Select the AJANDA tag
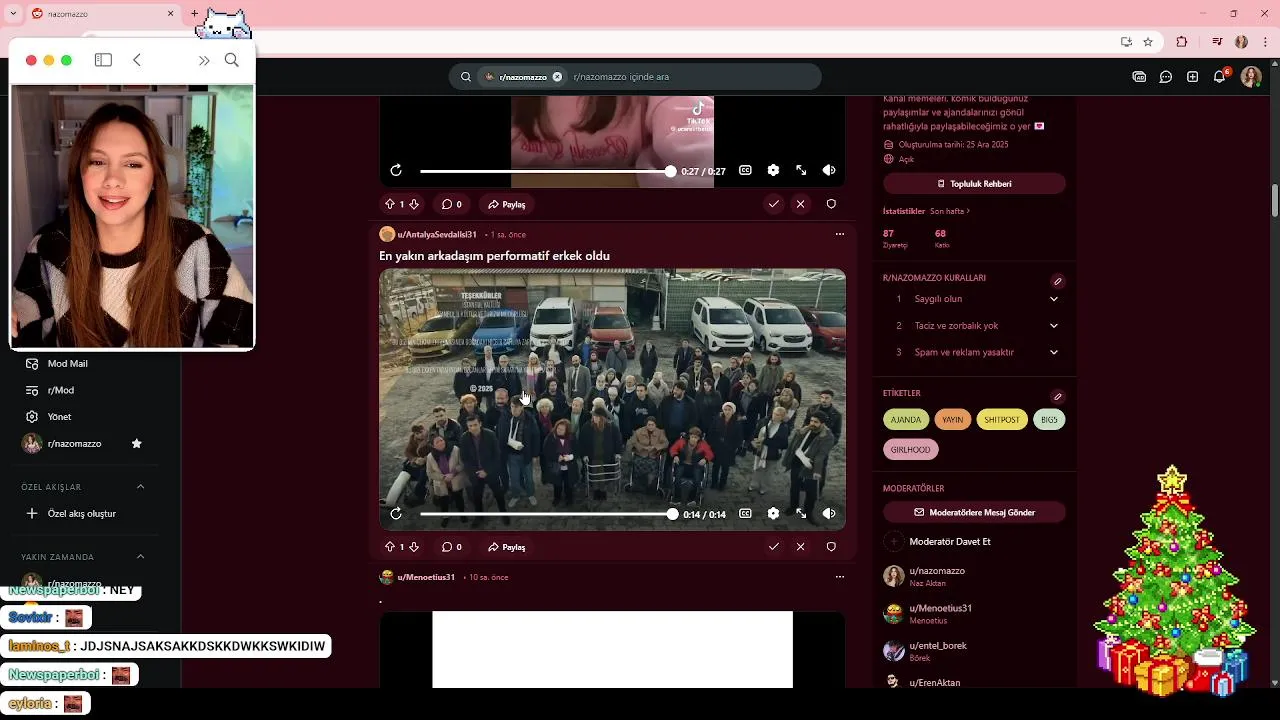Screen dimensions: 1280x720 click(x=906, y=420)
